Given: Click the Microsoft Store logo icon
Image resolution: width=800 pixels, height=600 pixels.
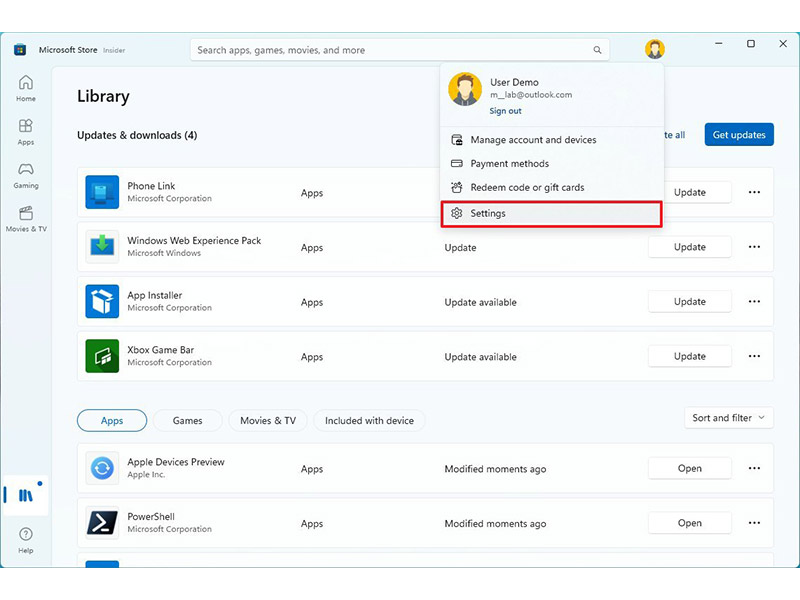Looking at the screenshot, I should [x=20, y=49].
